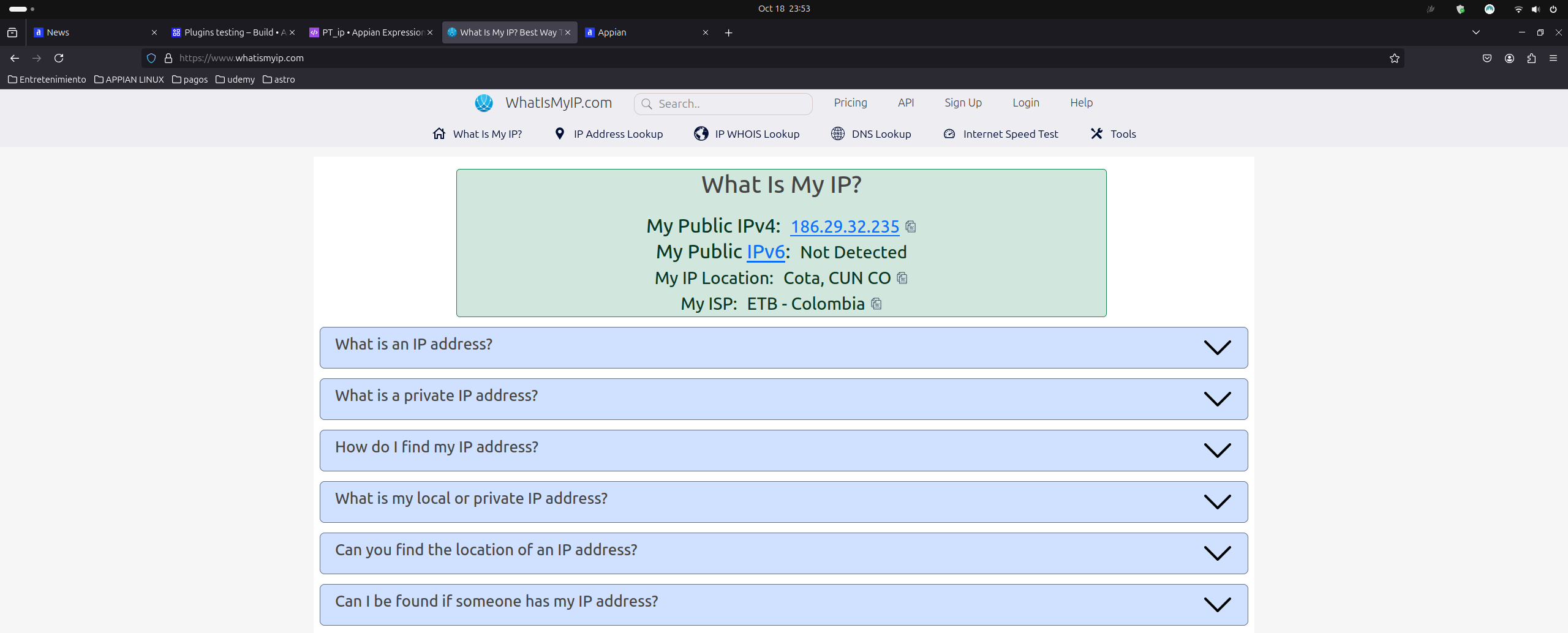
Task: Open the system power menu icon
Action: click(x=1553, y=9)
